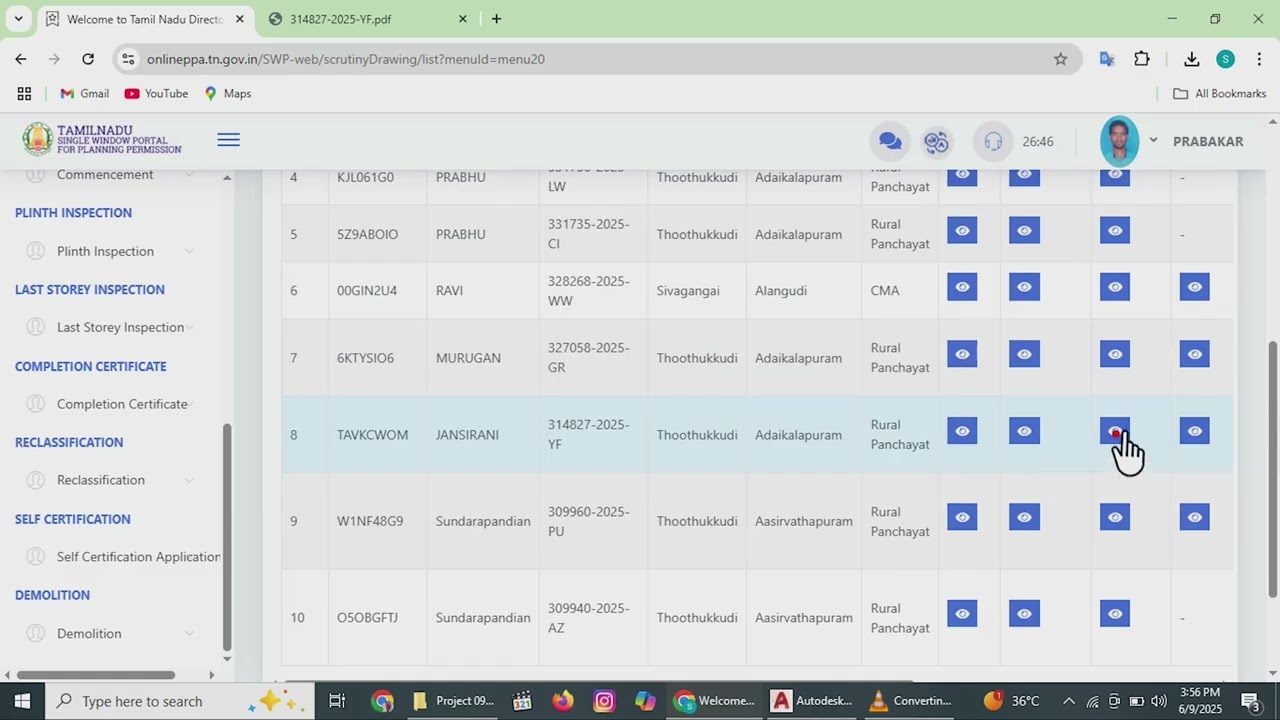Select the Welcome to Tamil Nadu Directorate tab
Image resolution: width=1280 pixels, height=720 pixels.
coord(145,19)
